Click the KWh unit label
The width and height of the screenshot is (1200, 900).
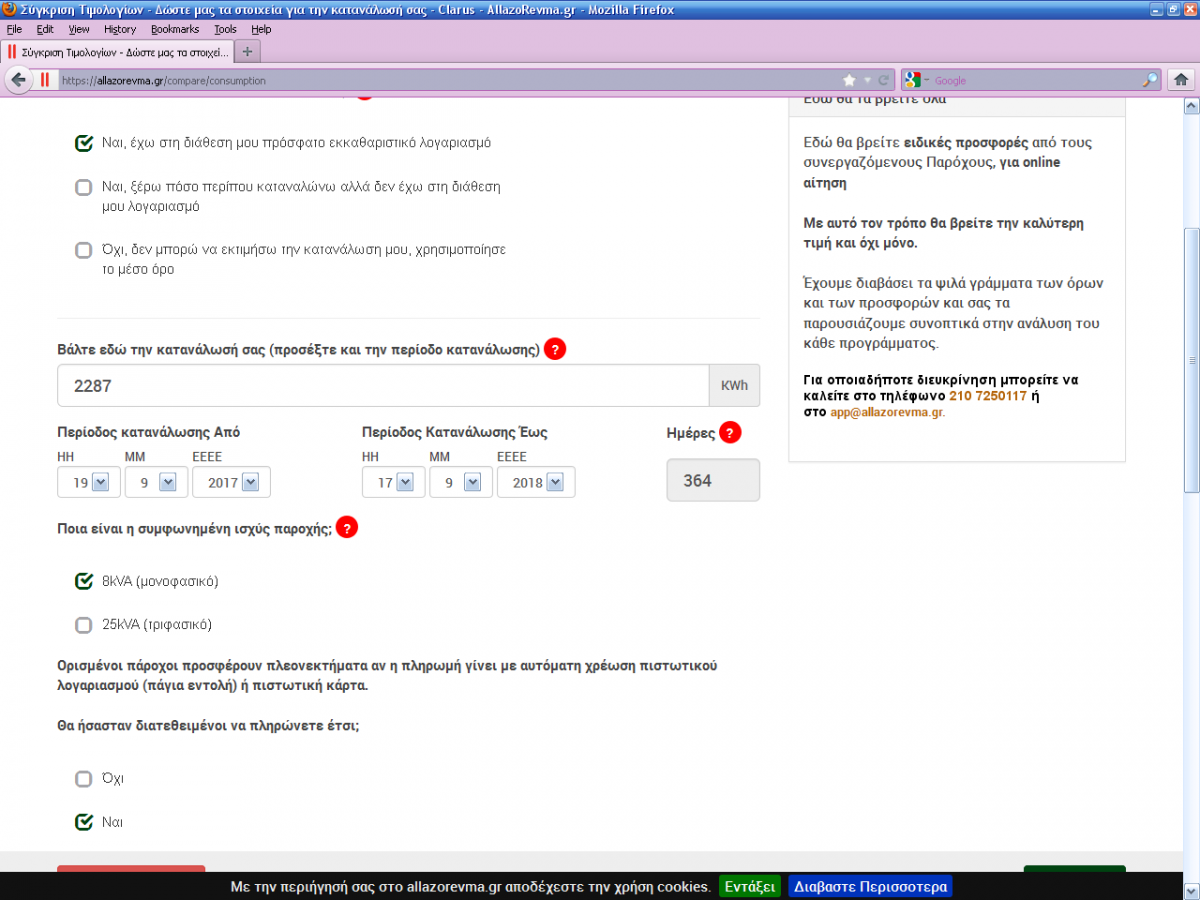[734, 385]
